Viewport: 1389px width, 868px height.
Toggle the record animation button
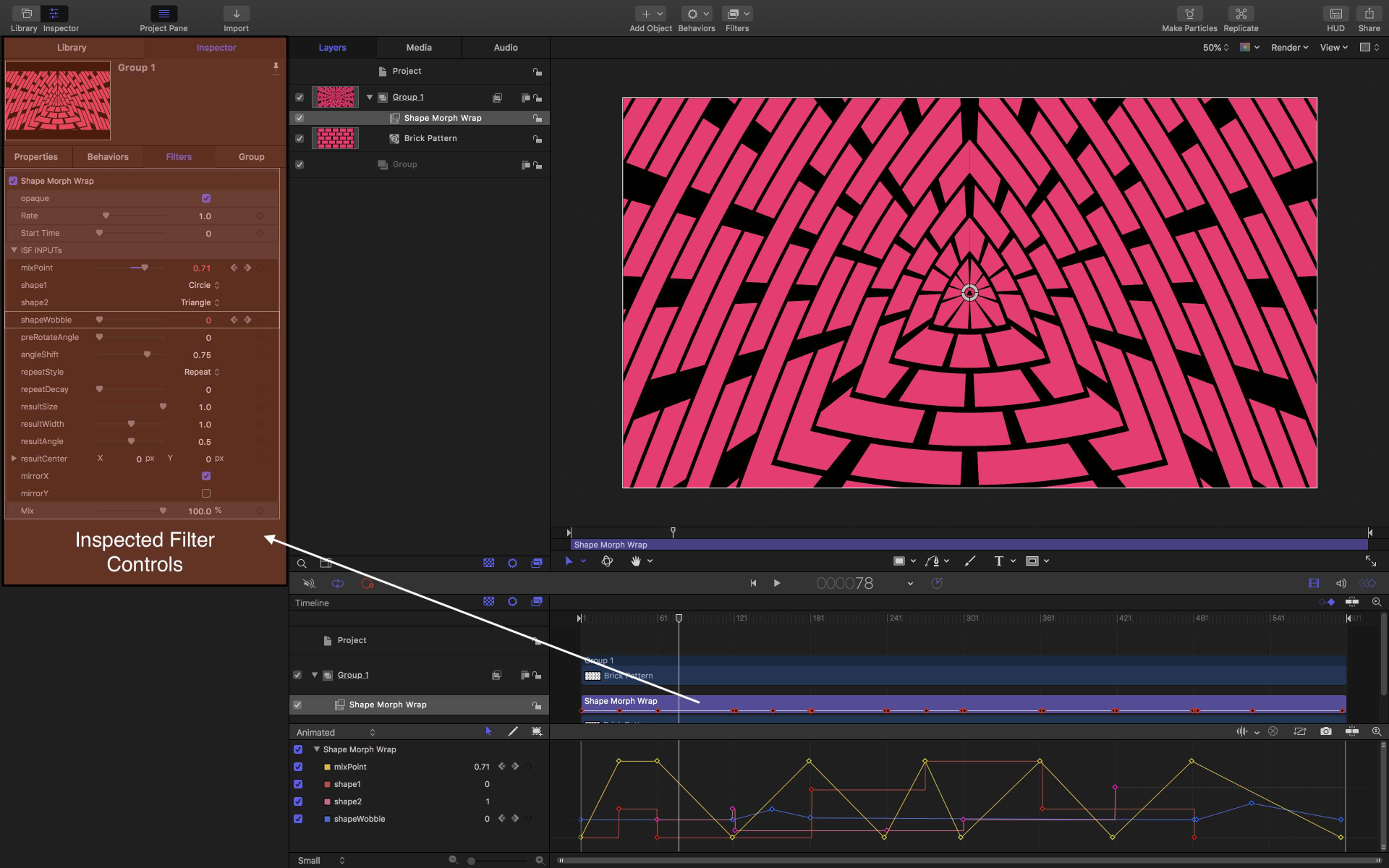pyautogui.click(x=368, y=583)
